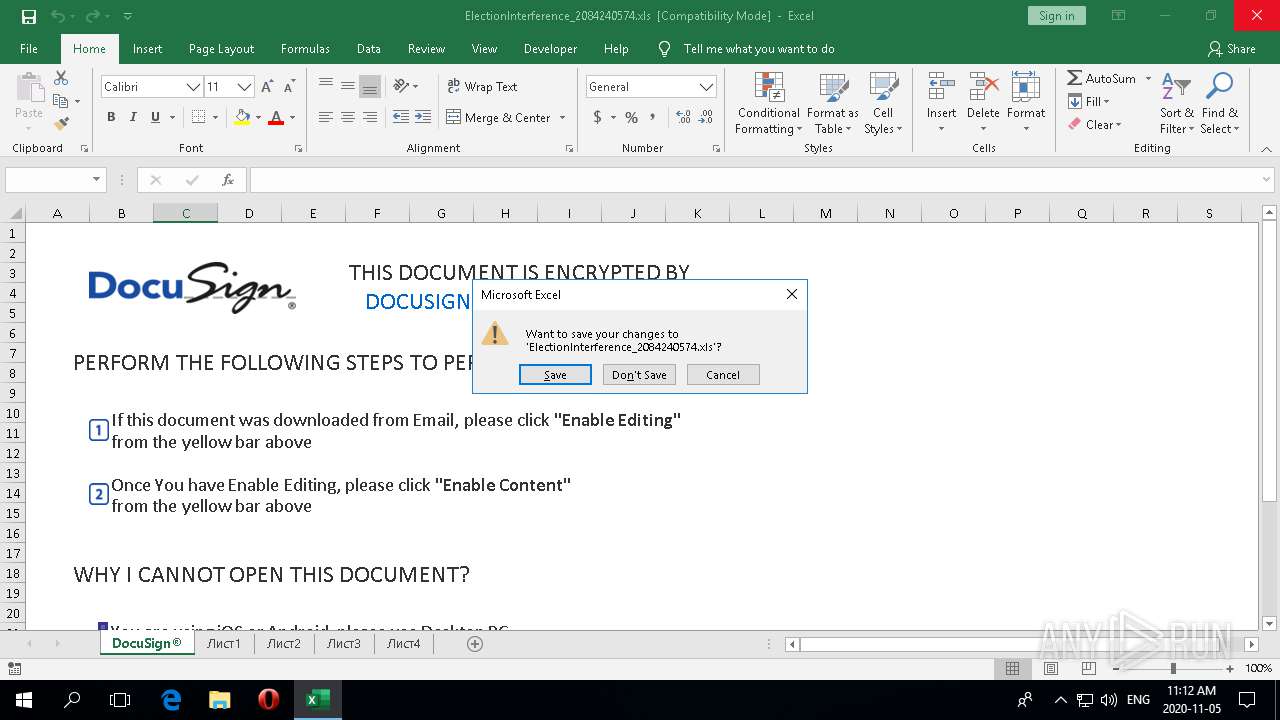Viewport: 1280px width, 720px height.
Task: Toggle Underline formatting
Action: [x=155, y=117]
